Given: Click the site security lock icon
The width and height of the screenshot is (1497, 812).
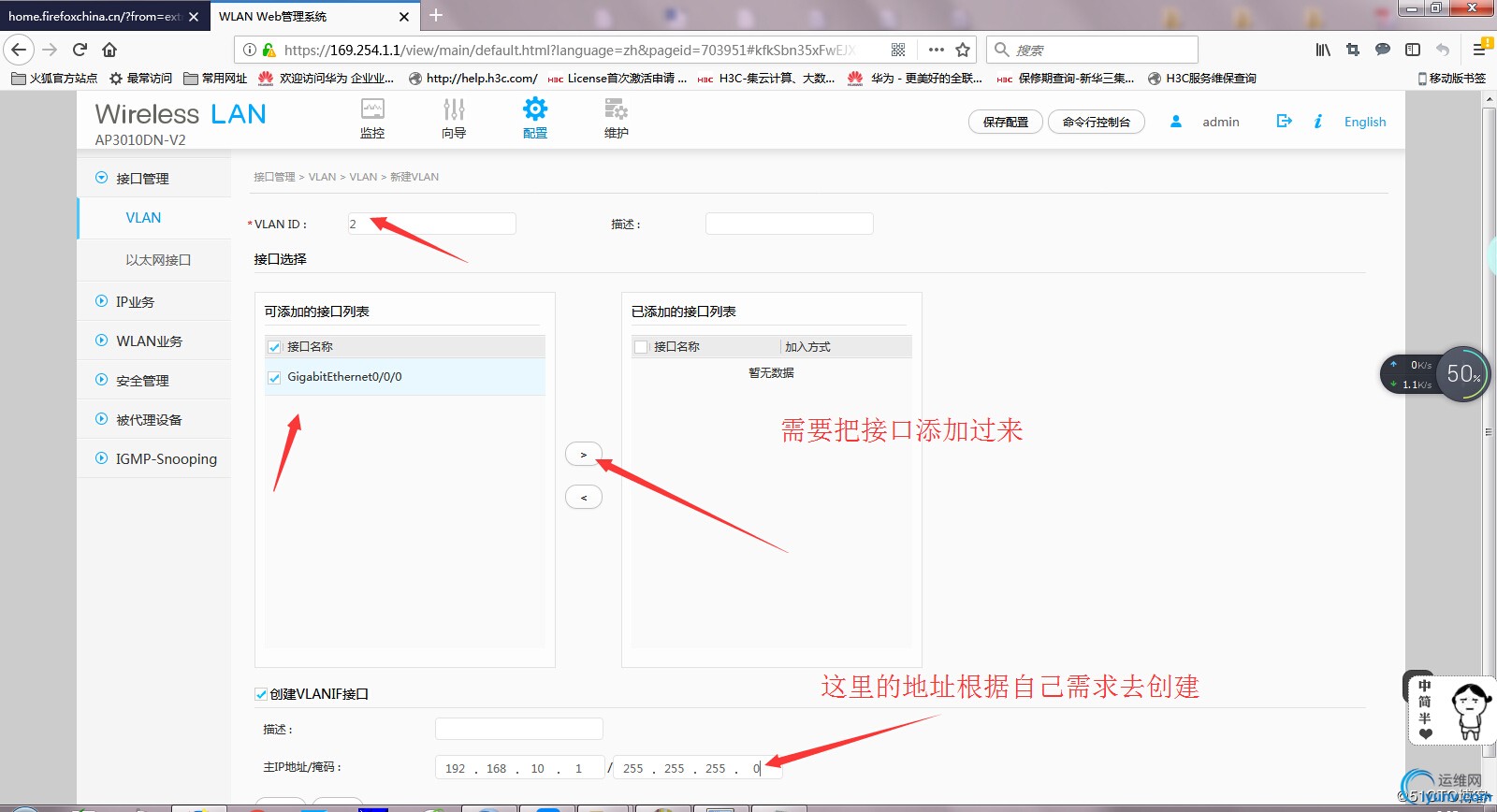Looking at the screenshot, I should click(269, 50).
